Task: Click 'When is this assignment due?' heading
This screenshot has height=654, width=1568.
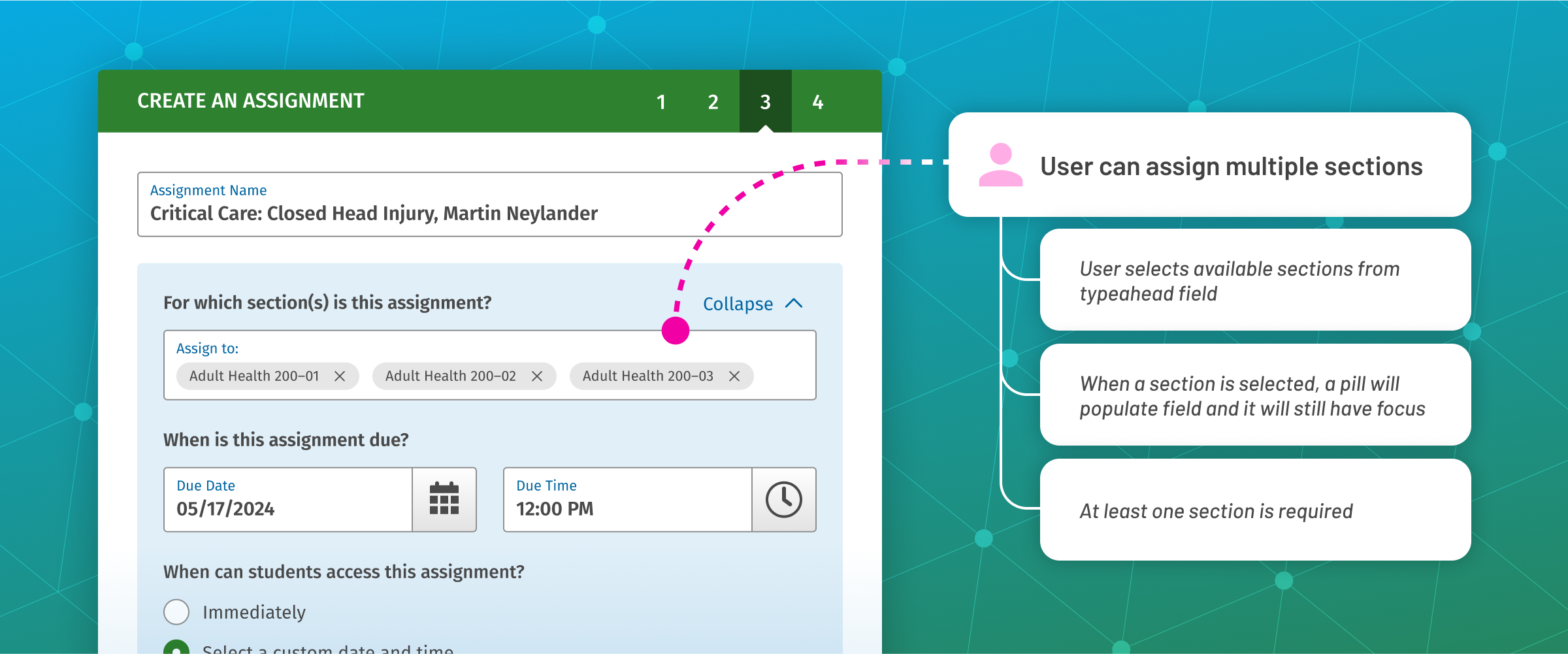Action: point(286,440)
